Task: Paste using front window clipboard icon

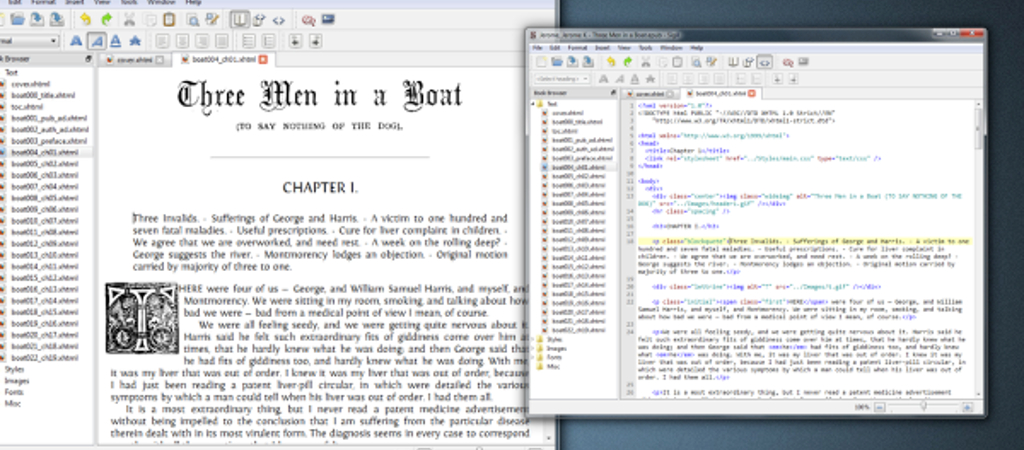Action: tap(677, 62)
